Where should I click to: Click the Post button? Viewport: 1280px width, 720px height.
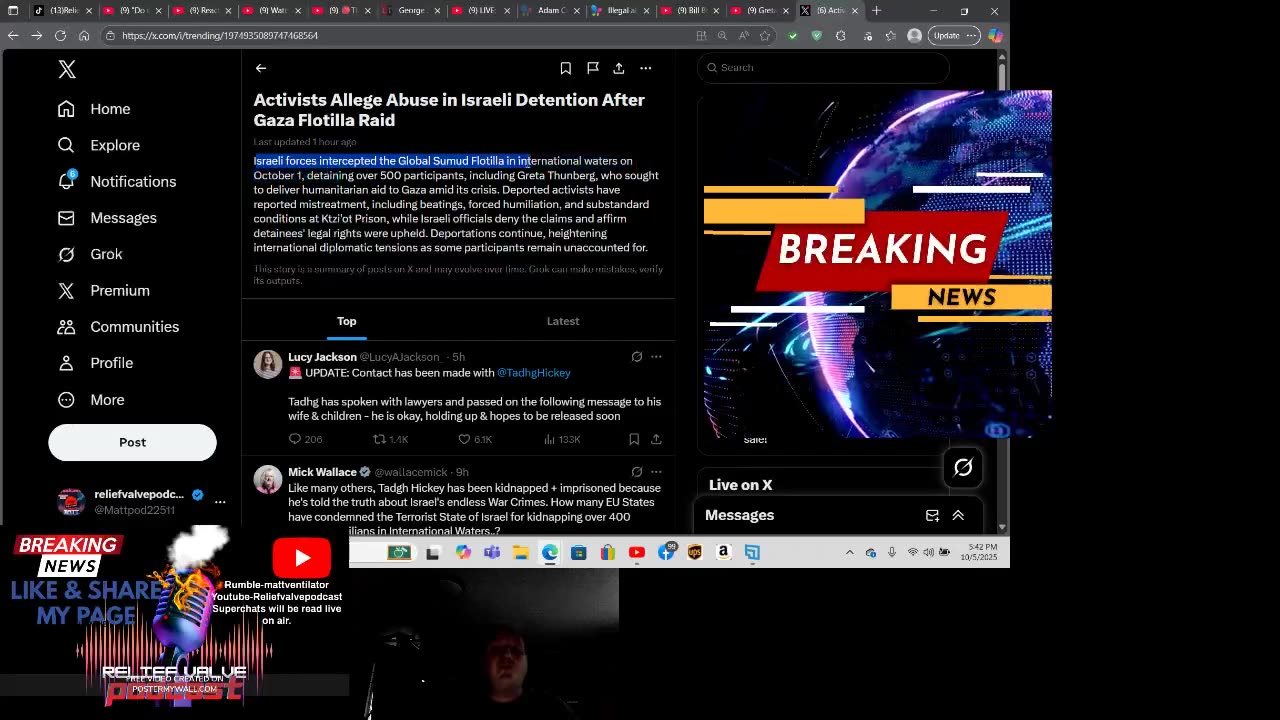coord(132,442)
